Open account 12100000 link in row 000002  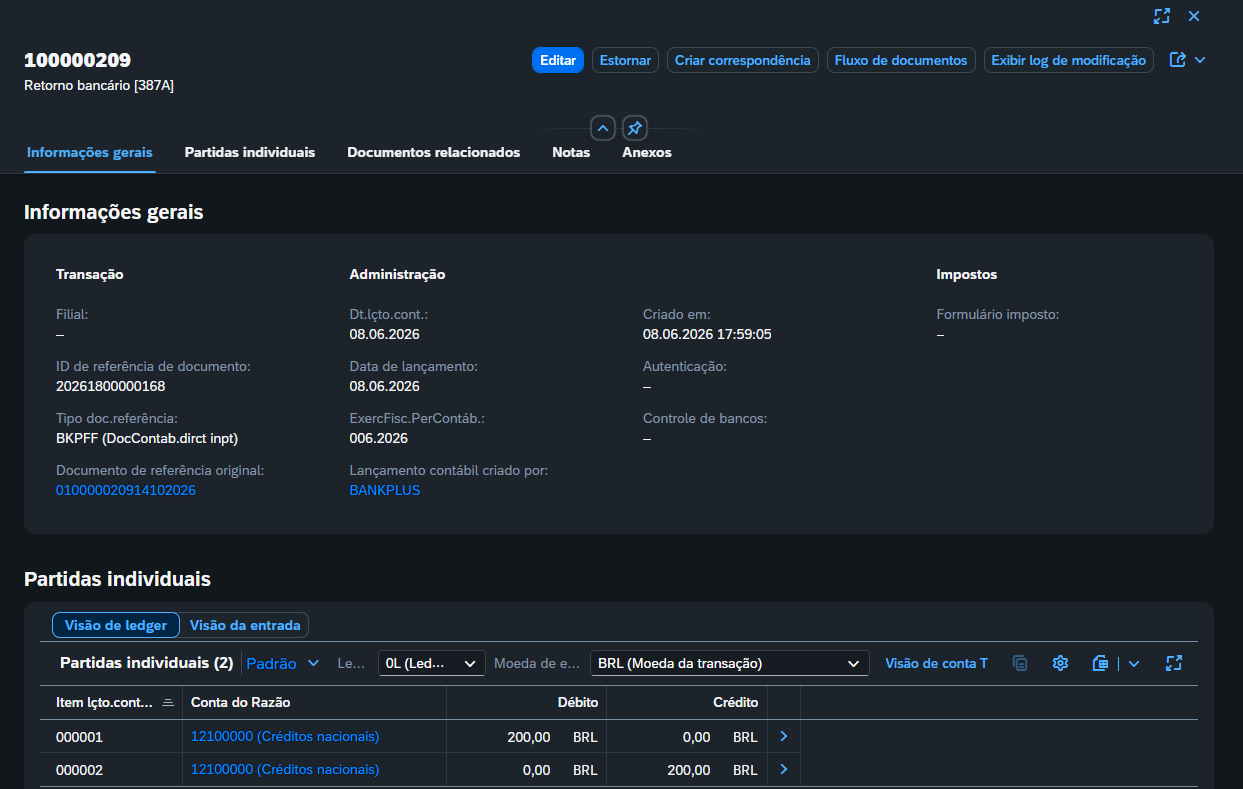point(285,769)
